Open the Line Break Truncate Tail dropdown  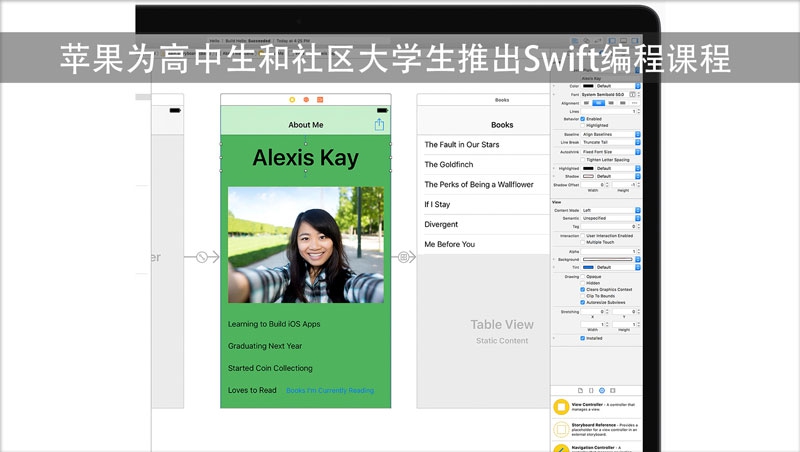pyautogui.click(x=611, y=142)
